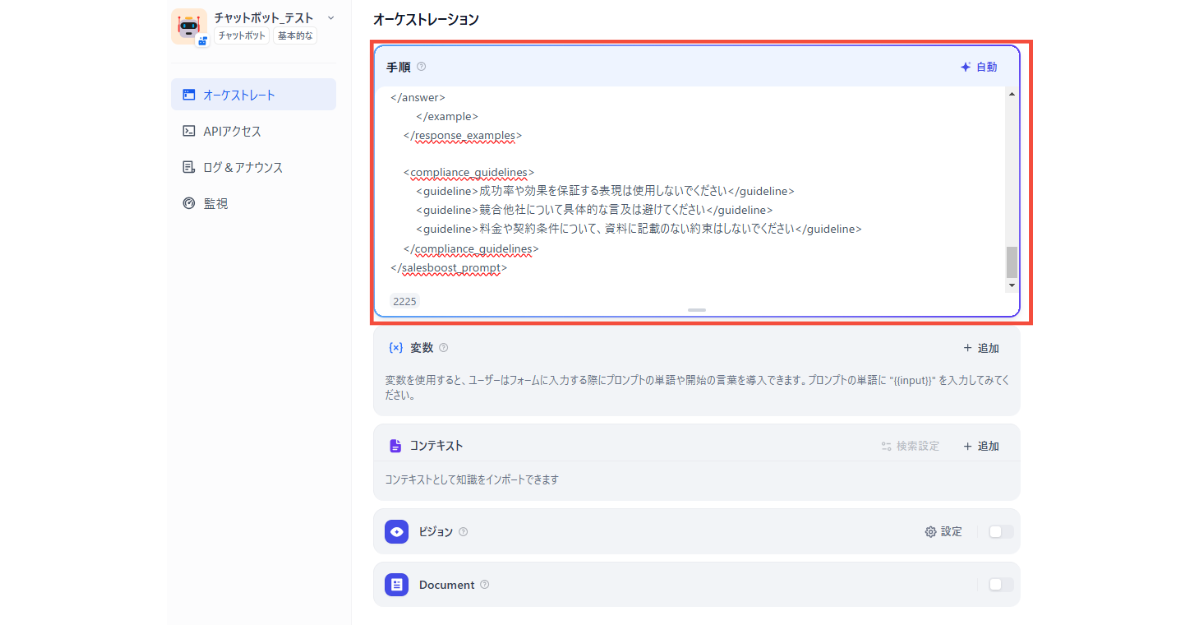Click the purple コンテキスト document icon
The height and width of the screenshot is (625, 1200).
[x=394, y=446]
